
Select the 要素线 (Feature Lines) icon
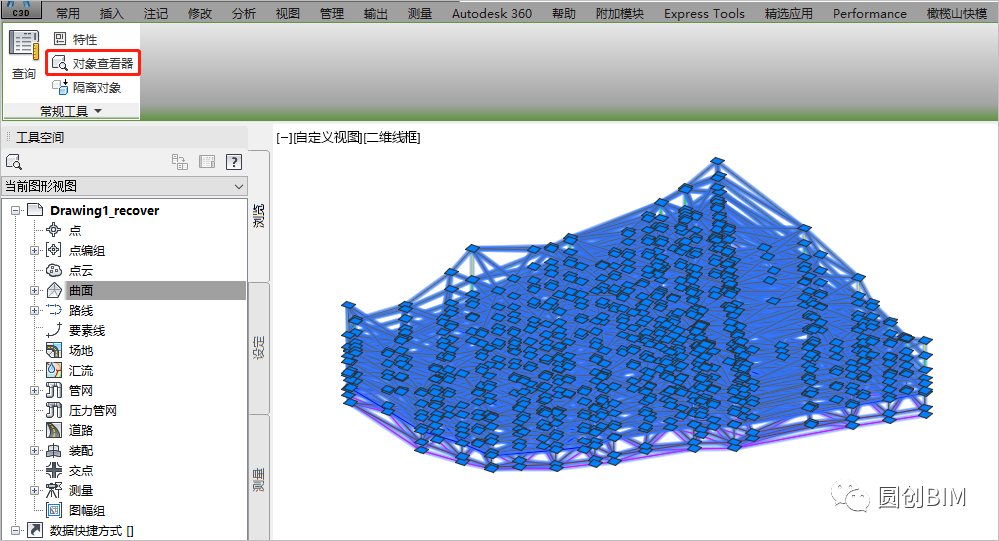point(54,330)
